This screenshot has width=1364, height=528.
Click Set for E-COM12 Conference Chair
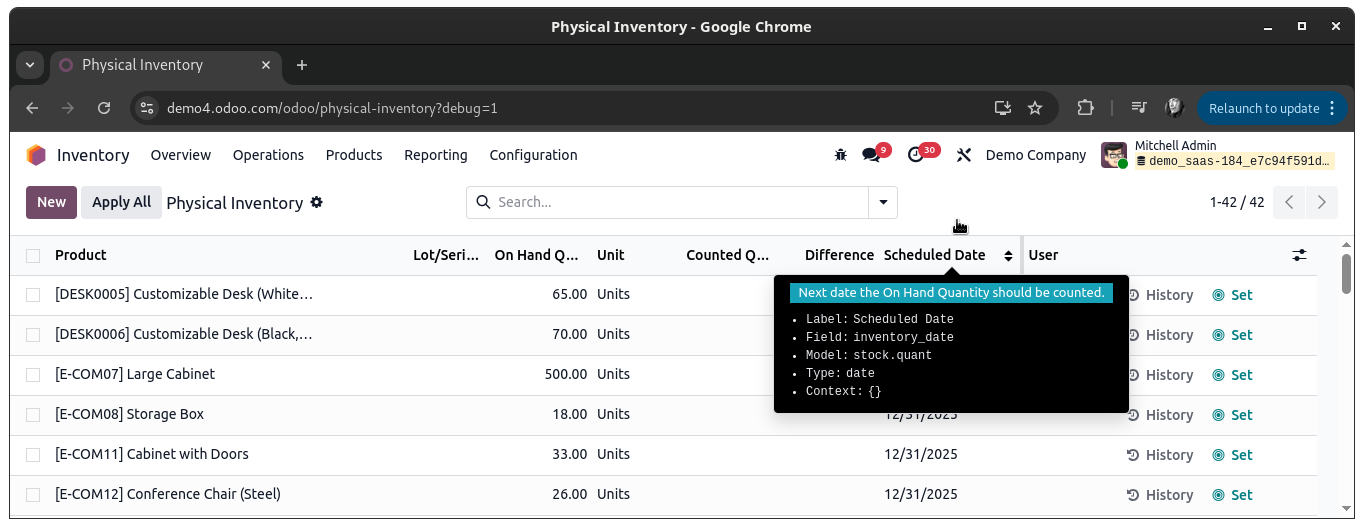[x=1232, y=495]
